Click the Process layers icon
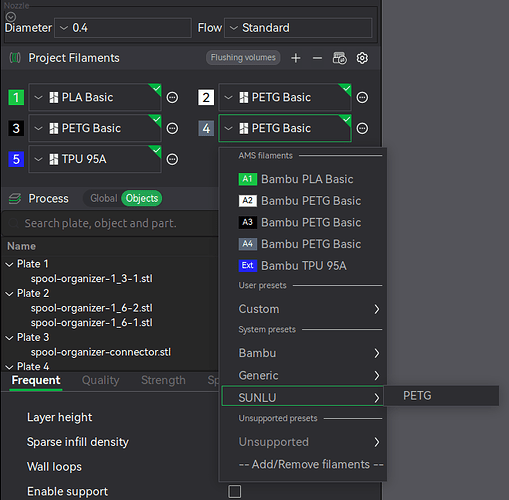509x500 pixels. 15,198
